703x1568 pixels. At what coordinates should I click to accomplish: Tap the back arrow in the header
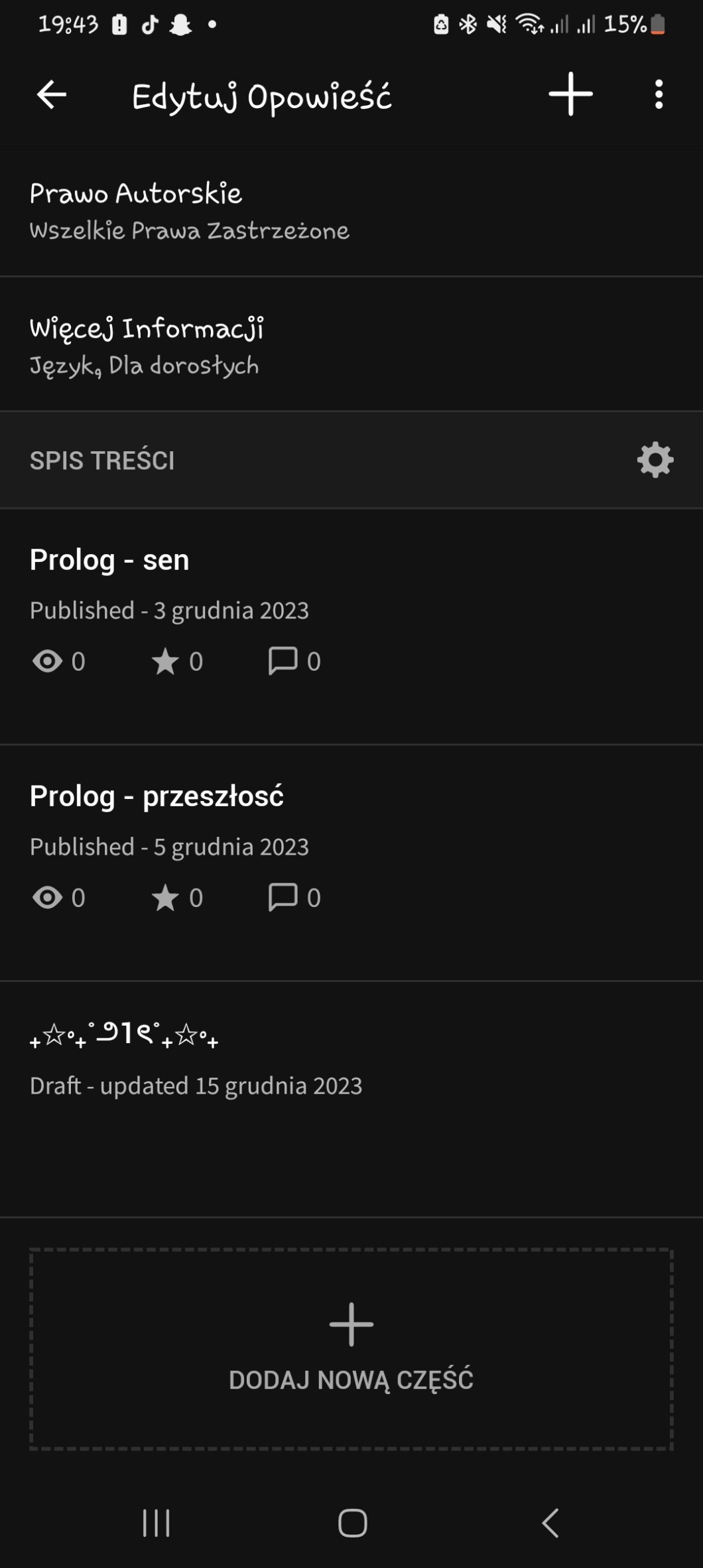(x=51, y=95)
